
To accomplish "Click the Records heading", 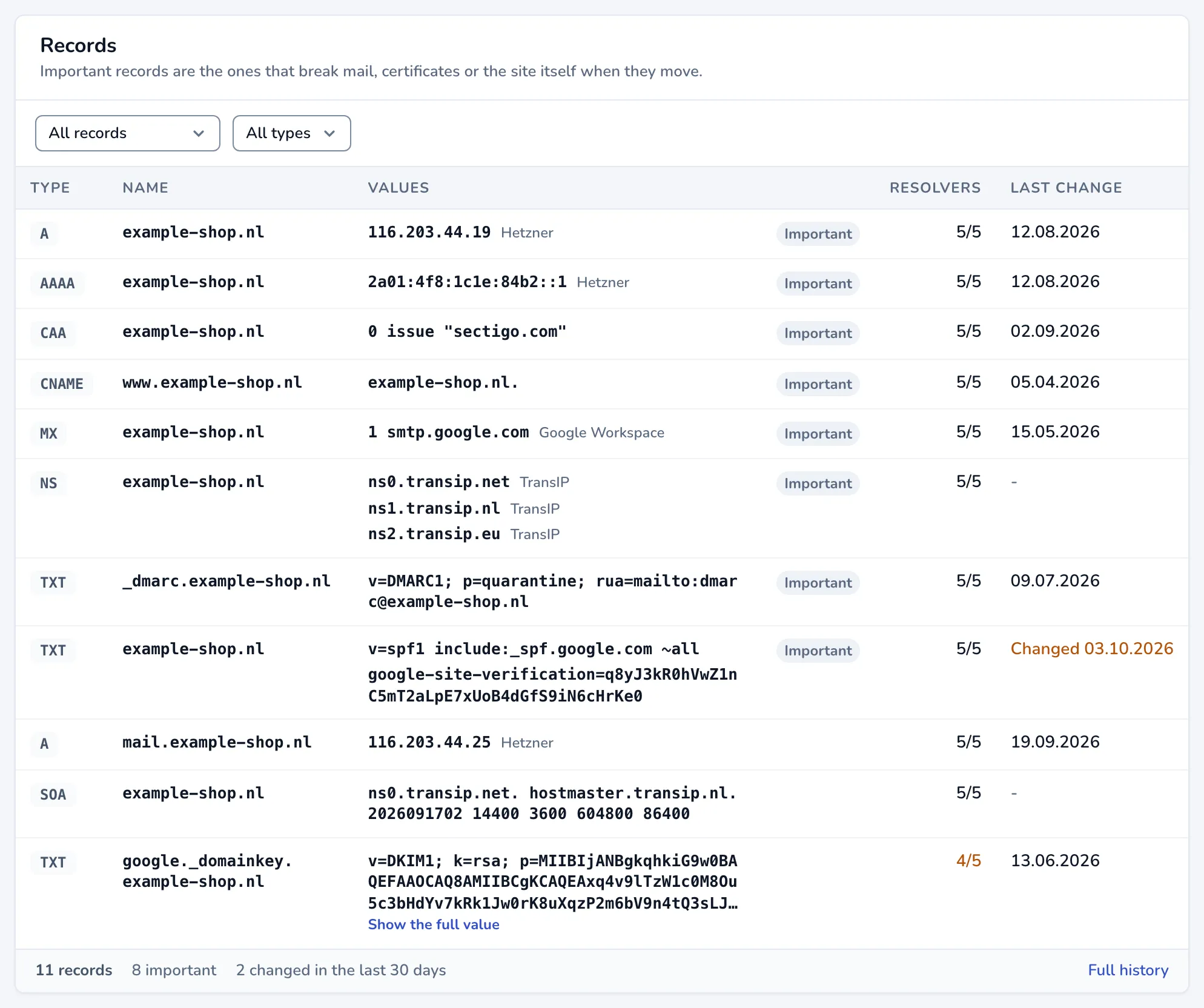I will point(78,45).
